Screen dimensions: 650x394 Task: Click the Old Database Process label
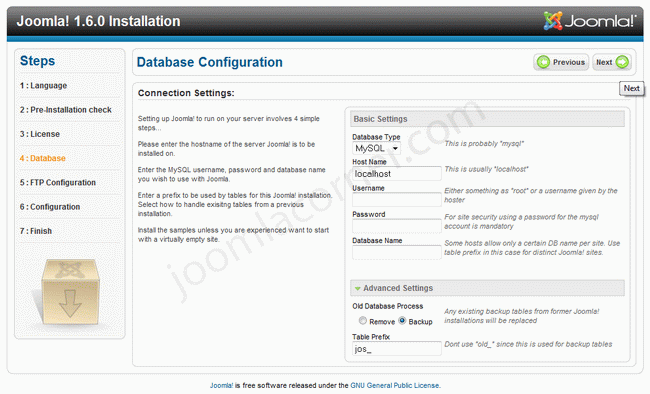(388, 306)
